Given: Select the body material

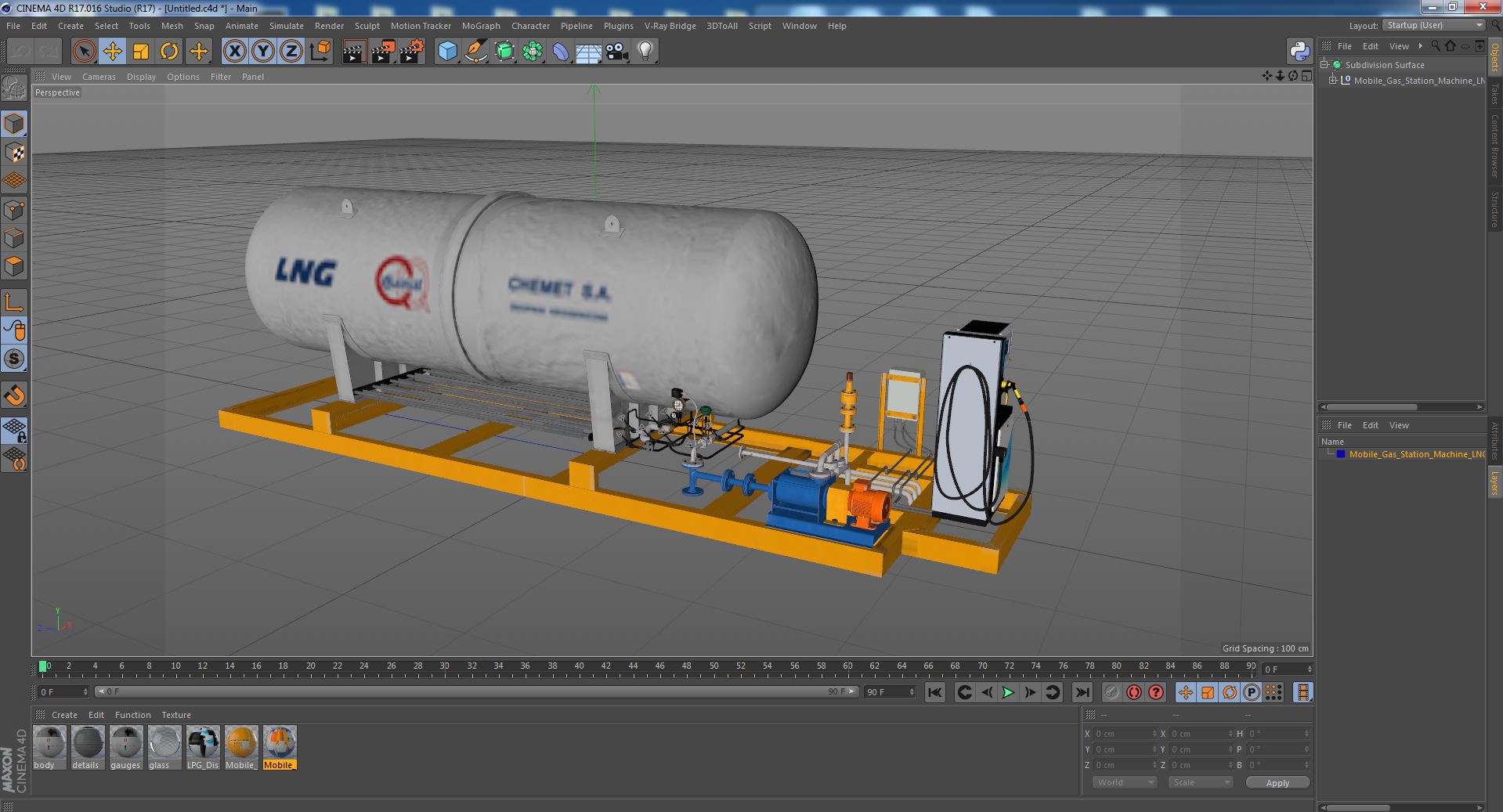Looking at the screenshot, I should 49,747.
